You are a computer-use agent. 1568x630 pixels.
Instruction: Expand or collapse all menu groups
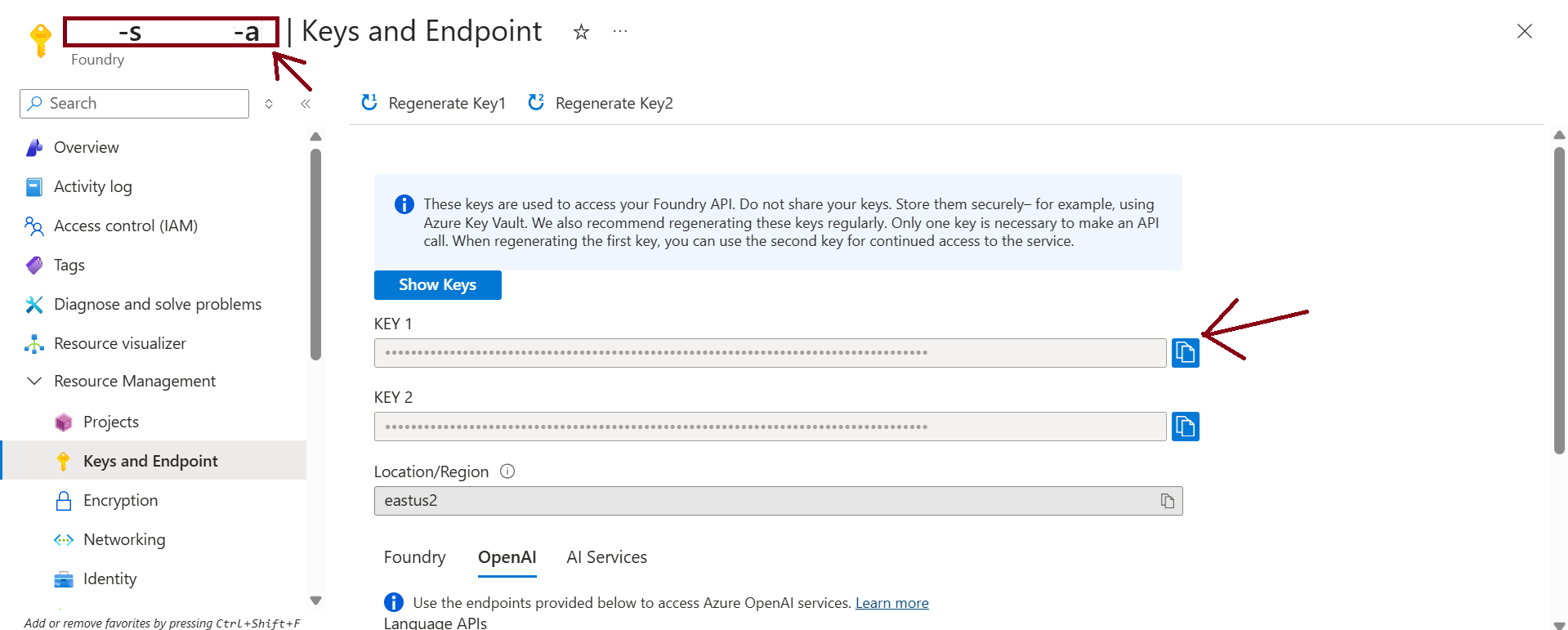pyautogui.click(x=269, y=104)
